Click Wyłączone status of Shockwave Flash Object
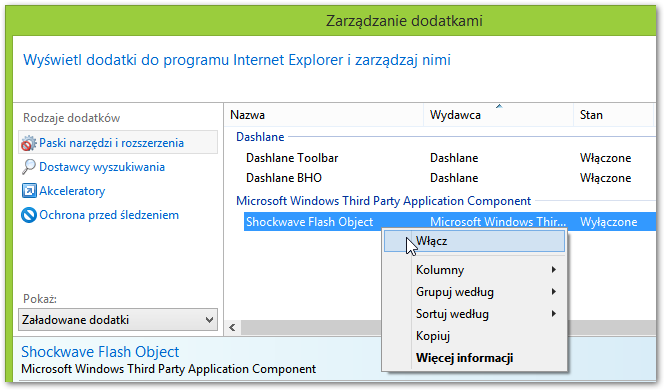 point(609,222)
